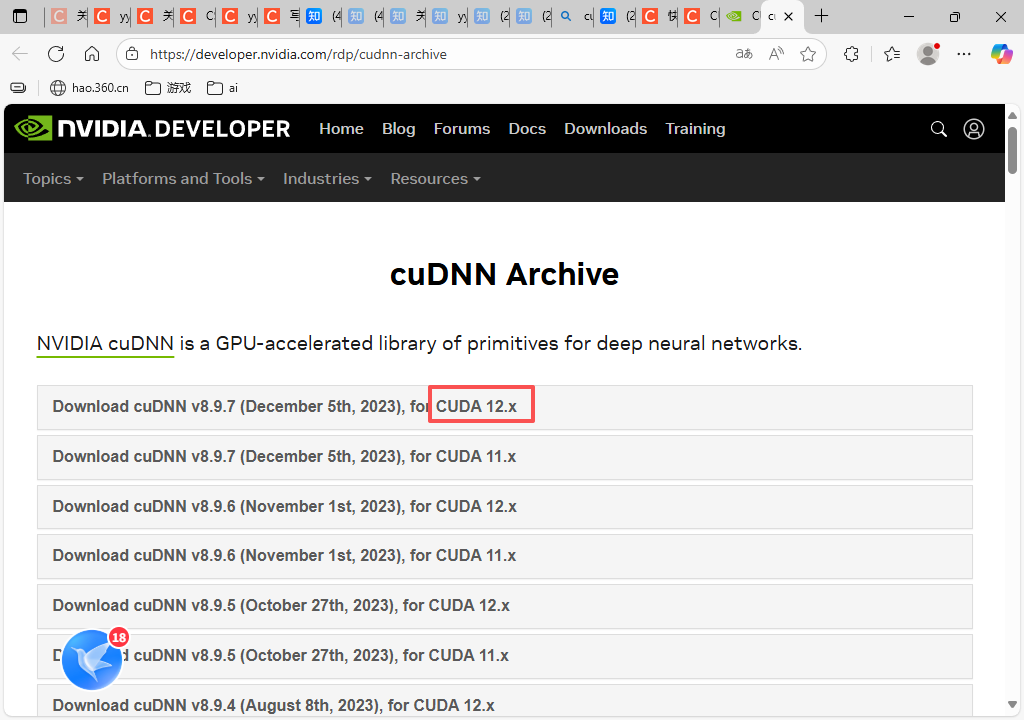Launch Copilot from the toolbar icon
This screenshot has height=720, width=1024.
point(1001,54)
